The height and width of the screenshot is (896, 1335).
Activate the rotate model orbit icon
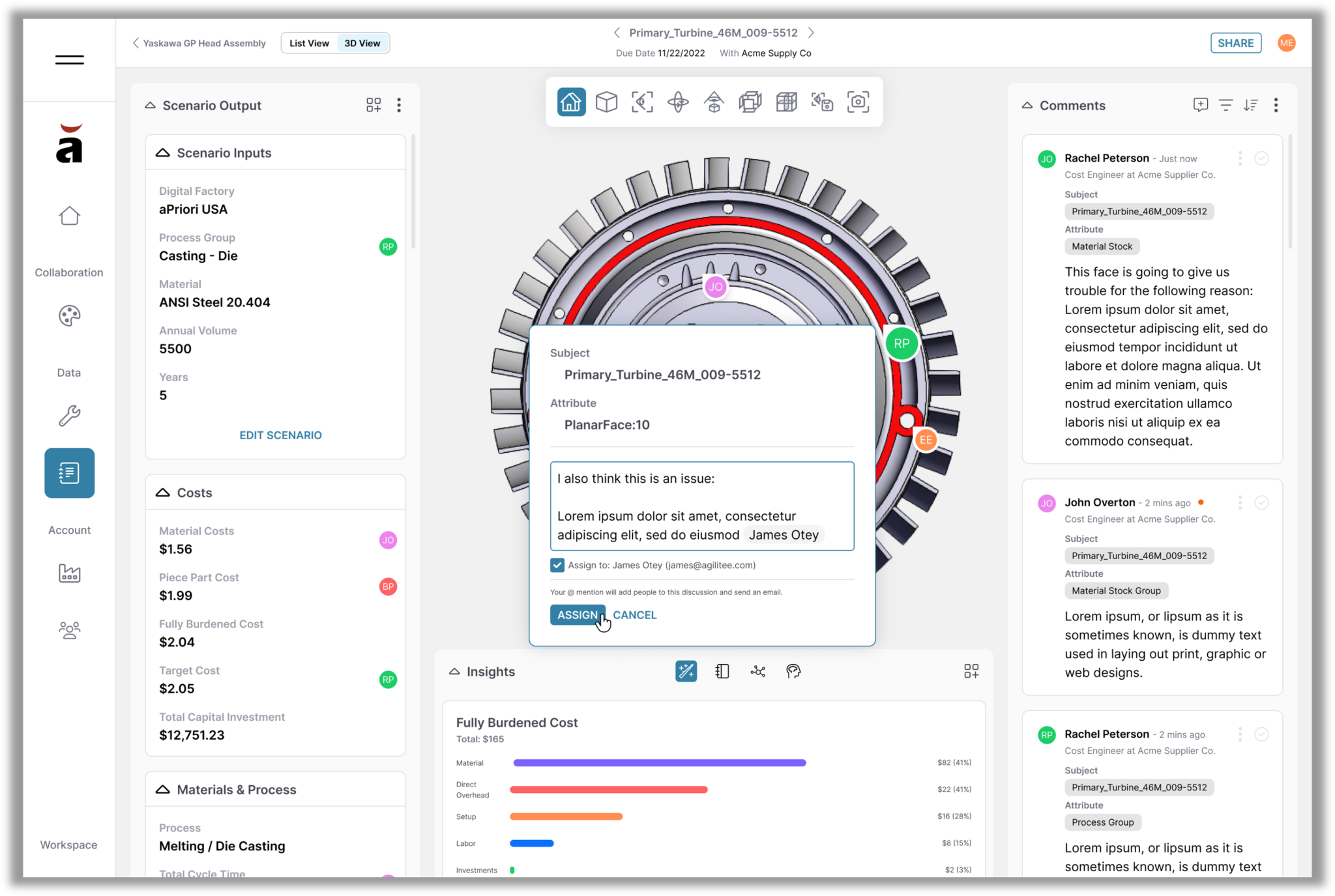click(678, 102)
